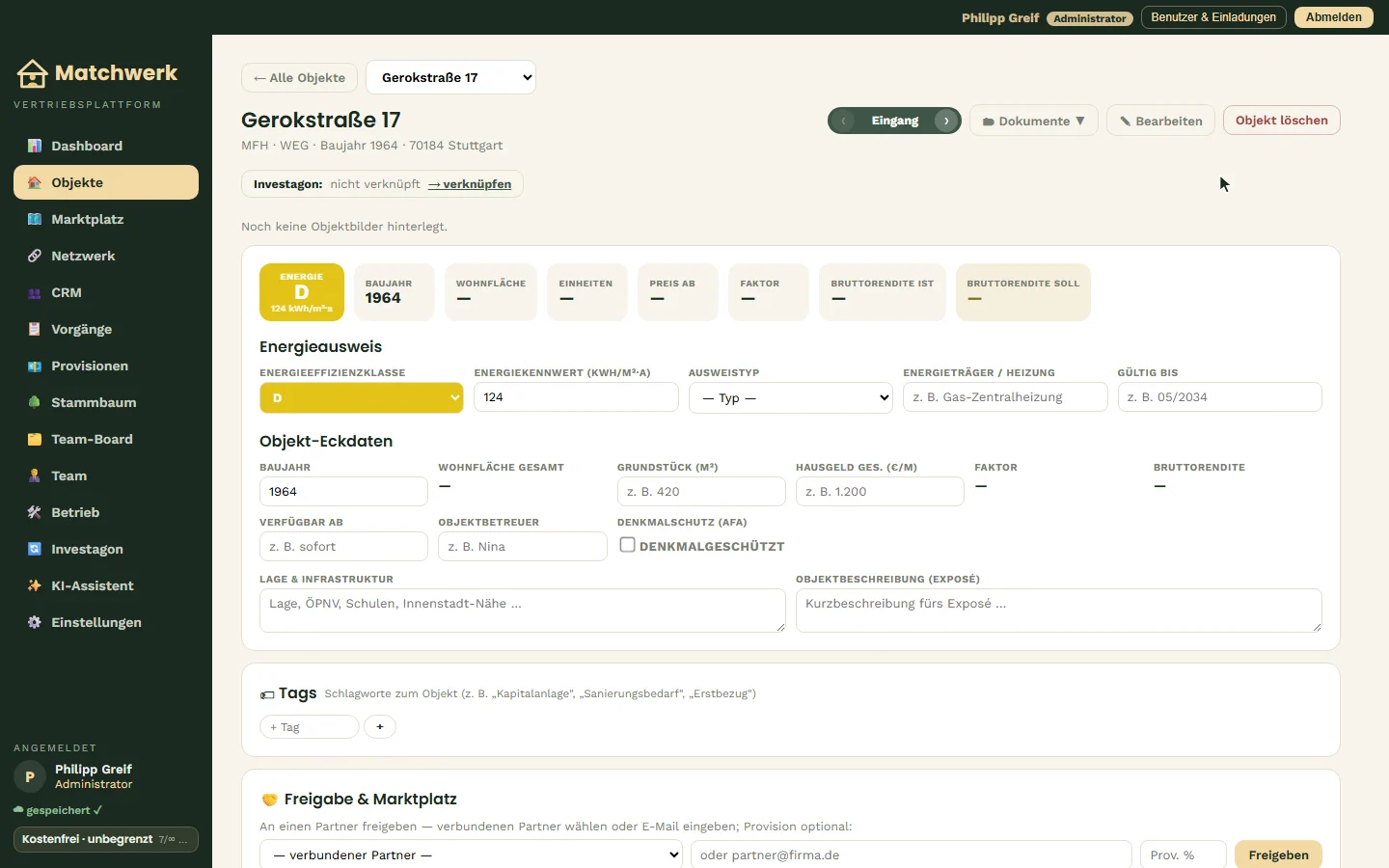
Task: Click the Bearbeiten button
Action: click(1160, 121)
